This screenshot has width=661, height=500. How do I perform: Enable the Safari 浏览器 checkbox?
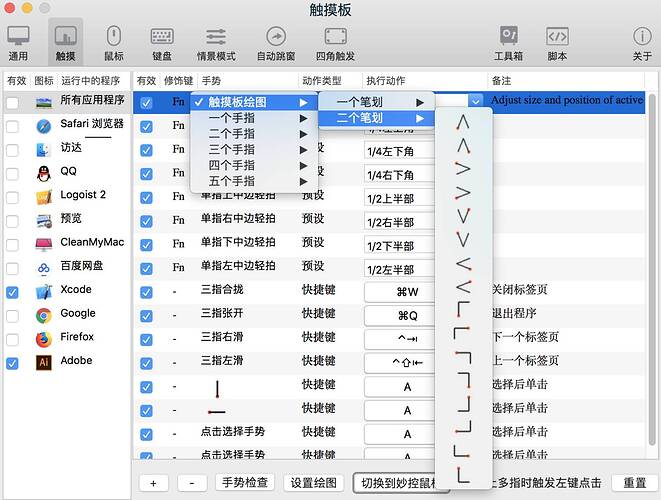[13, 126]
